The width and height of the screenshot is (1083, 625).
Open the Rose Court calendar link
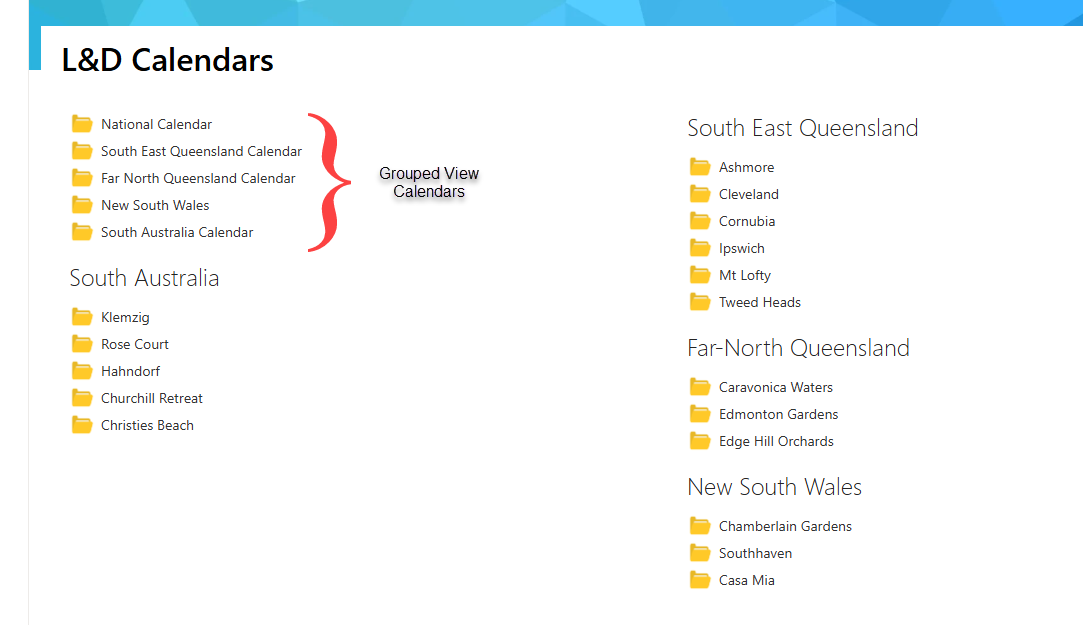pos(135,344)
